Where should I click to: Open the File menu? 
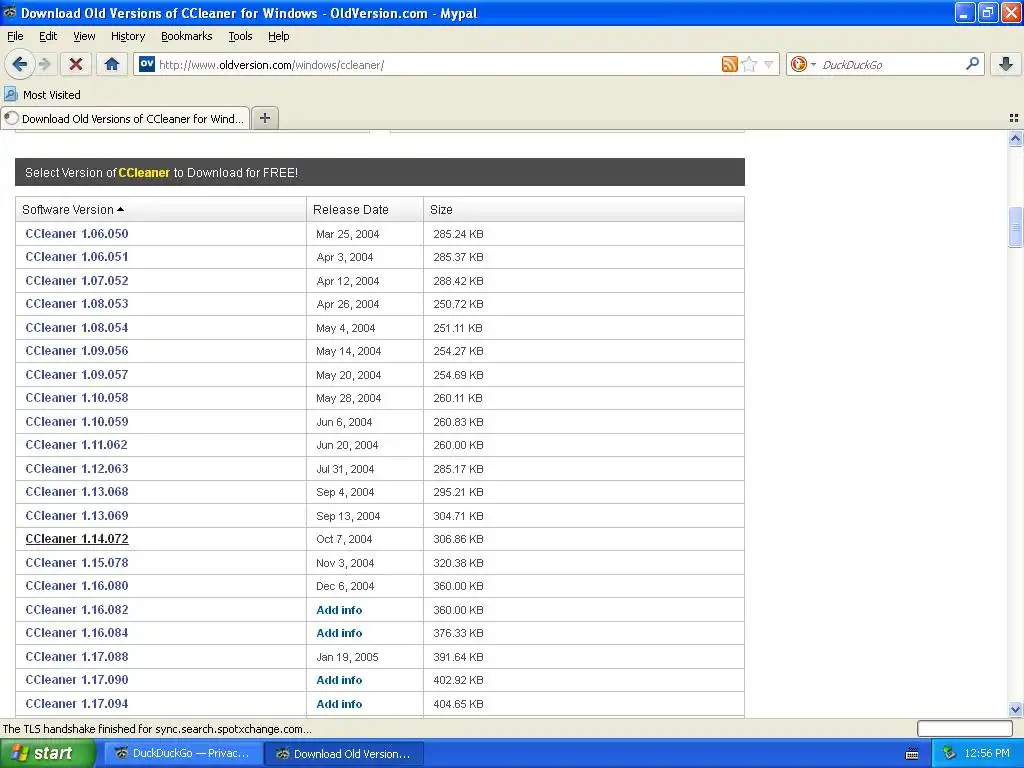(x=15, y=36)
